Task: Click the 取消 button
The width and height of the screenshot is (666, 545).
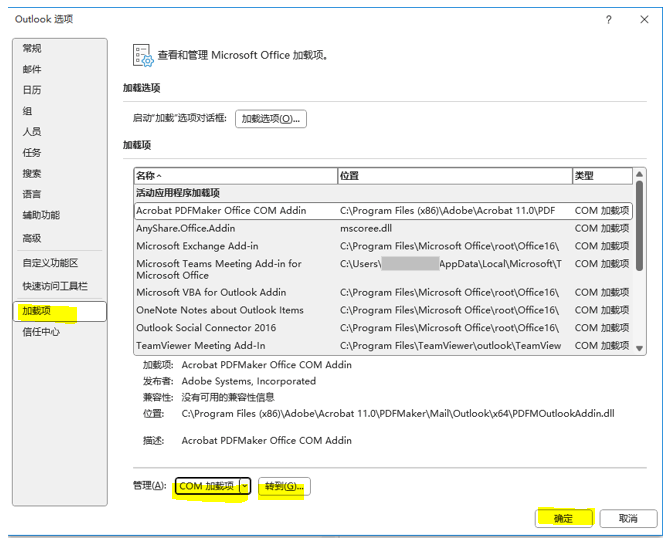Action: coord(628,519)
